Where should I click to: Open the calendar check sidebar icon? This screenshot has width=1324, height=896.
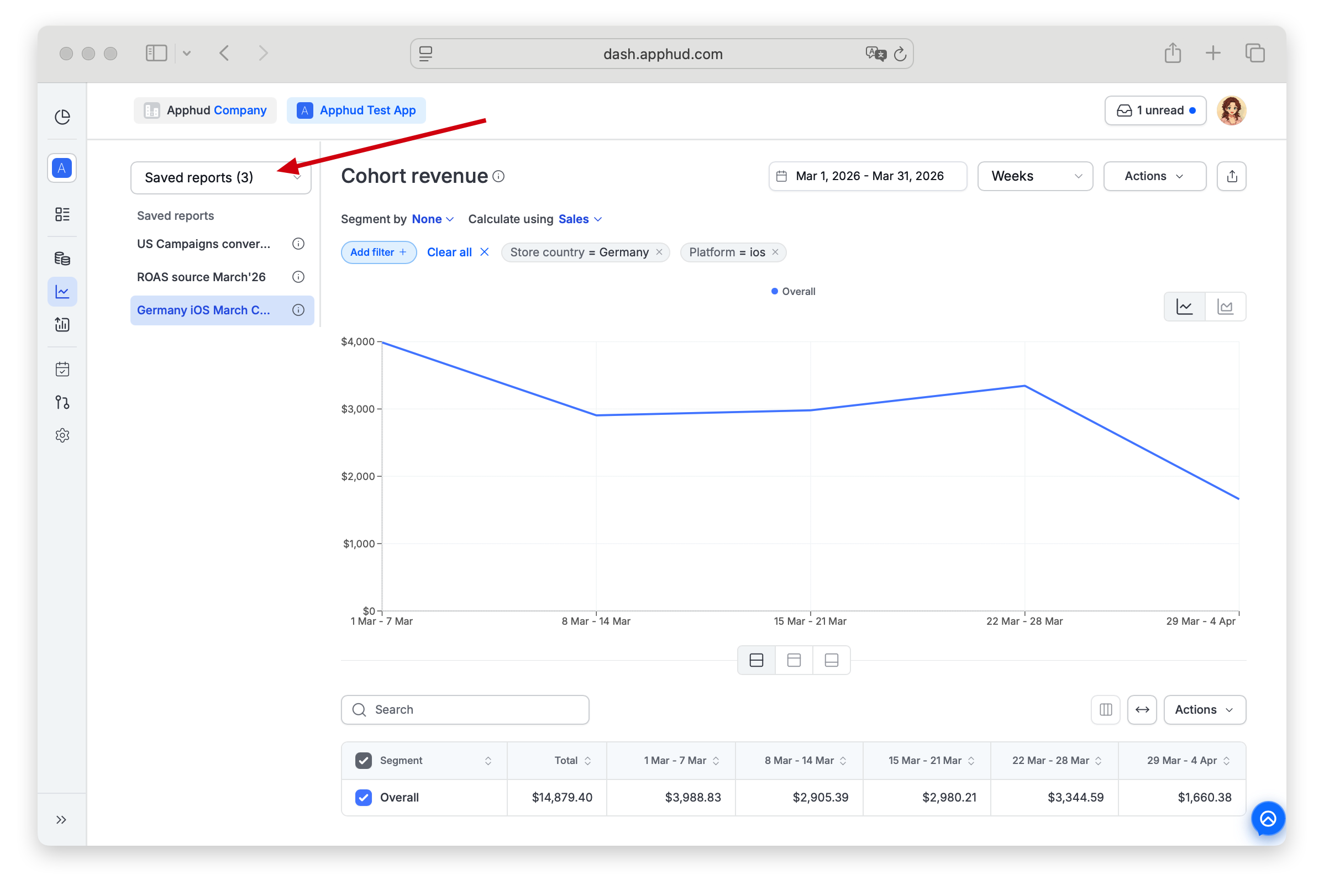(62, 369)
